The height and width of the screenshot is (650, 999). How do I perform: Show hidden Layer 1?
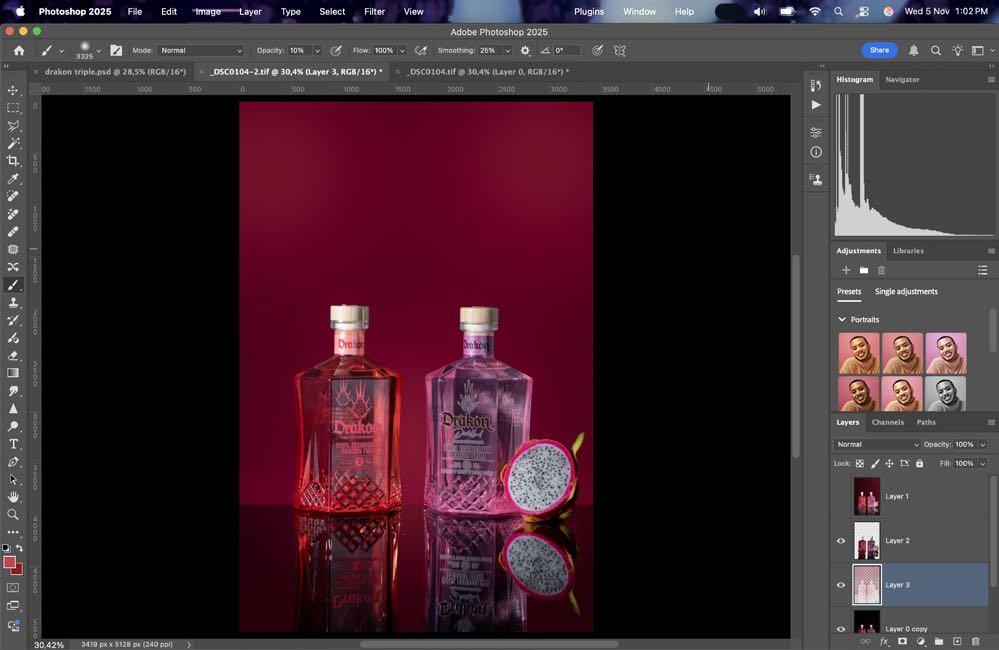click(x=841, y=497)
